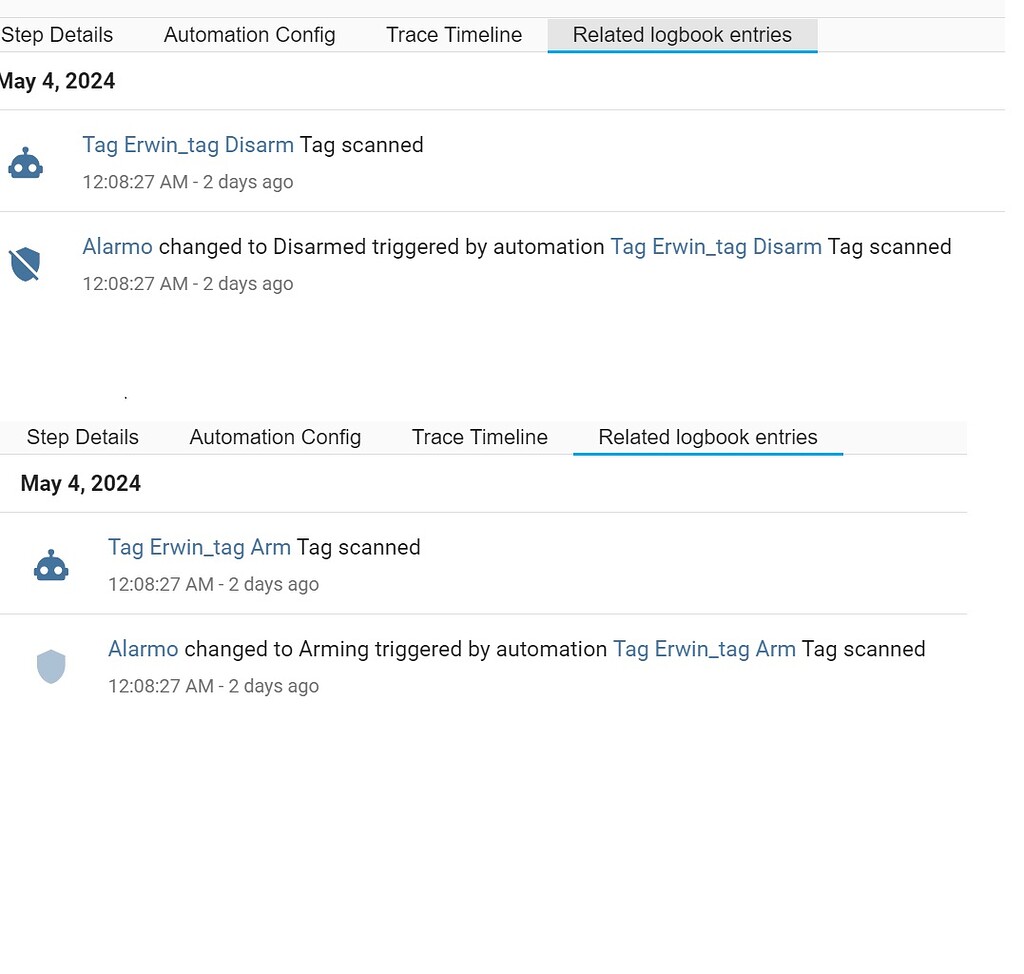Image resolution: width=1024 pixels, height=974 pixels.
Task: Open Step Details in the lower panel
Action: coord(82,437)
